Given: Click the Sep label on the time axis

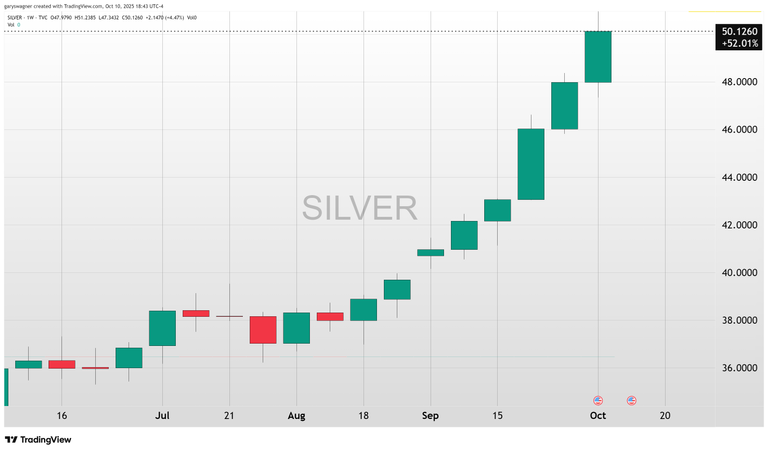Looking at the screenshot, I should (x=430, y=415).
